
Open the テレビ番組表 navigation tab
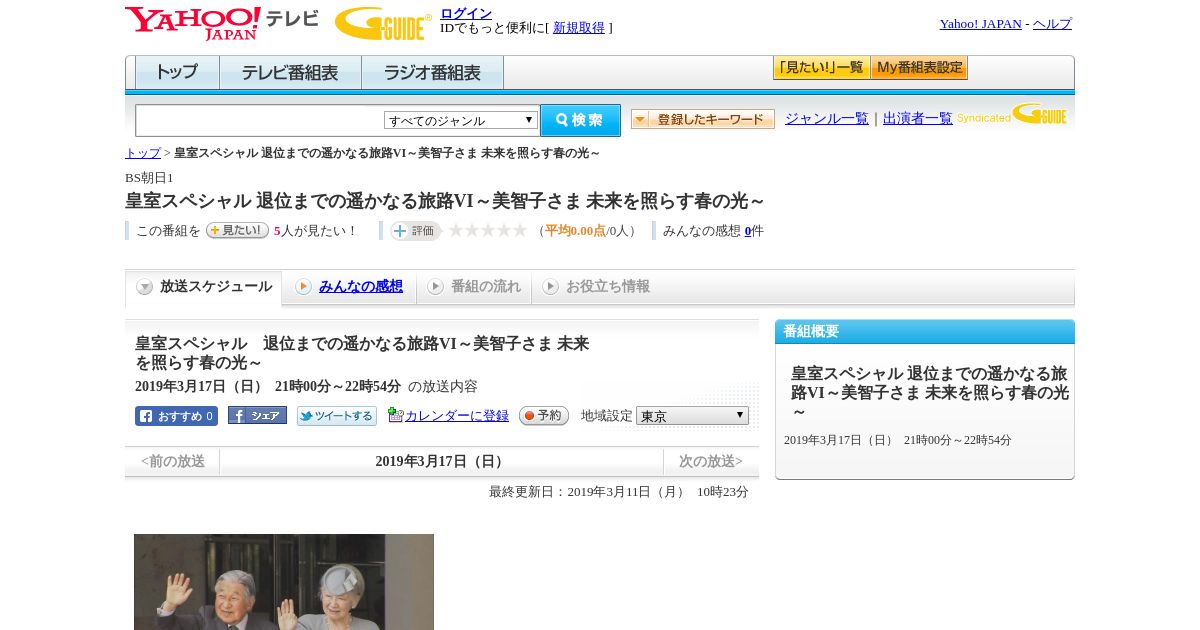290,73
